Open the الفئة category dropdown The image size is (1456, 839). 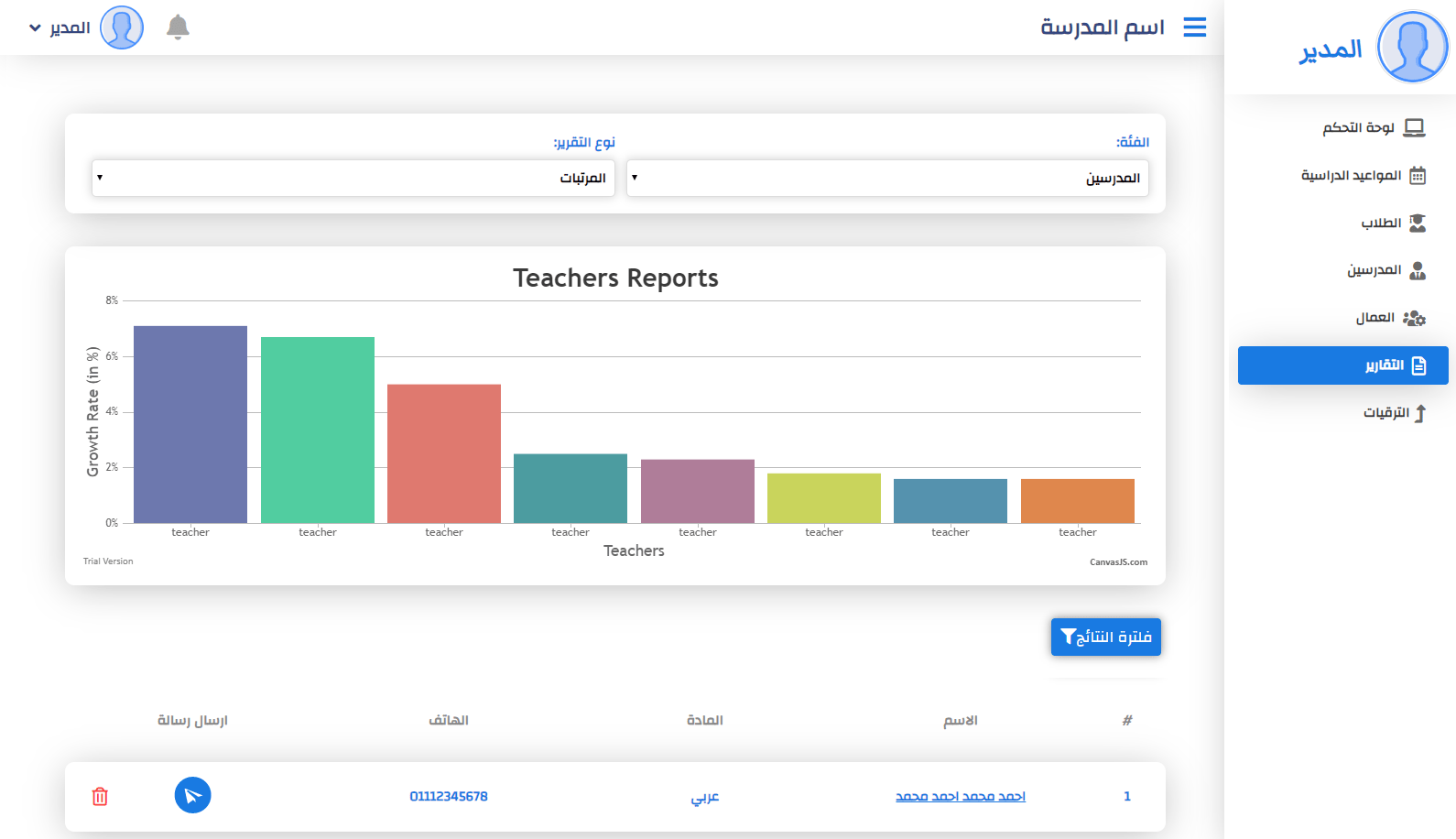886,178
